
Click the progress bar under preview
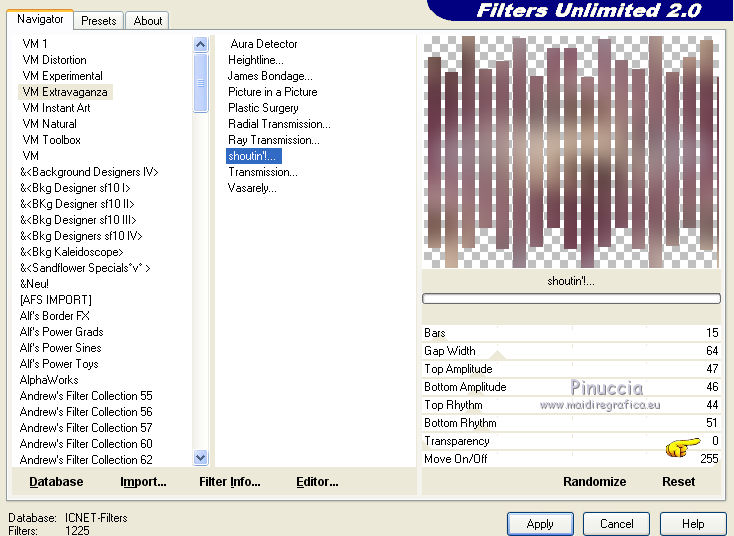pos(571,299)
